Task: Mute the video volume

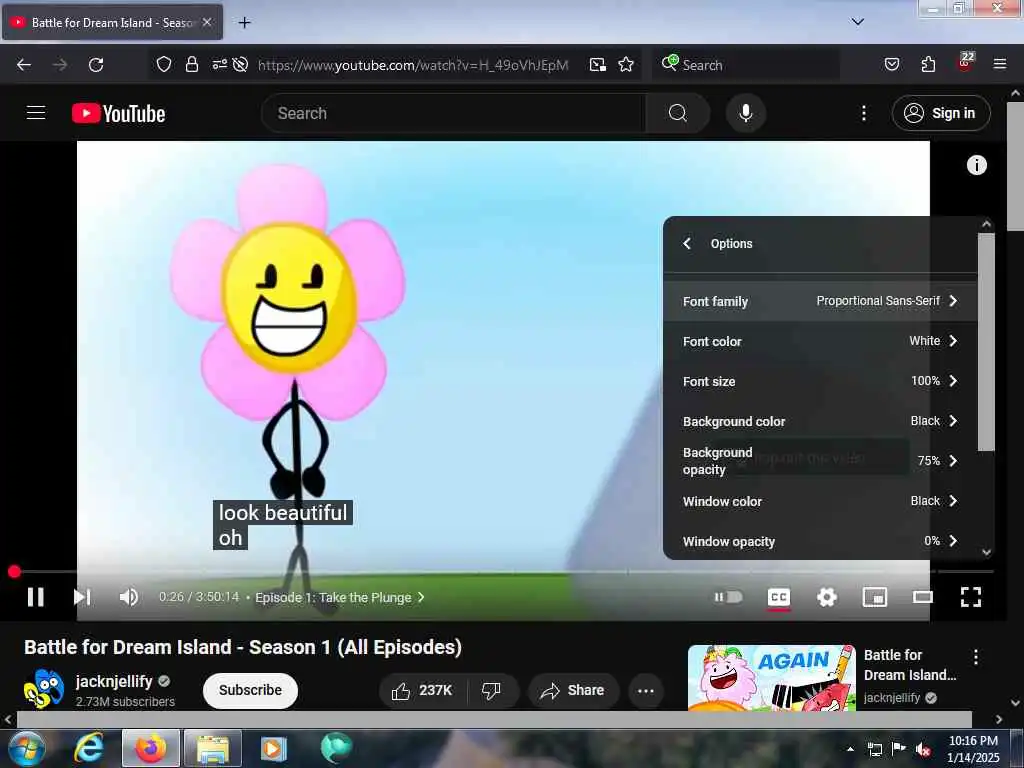Action: click(129, 597)
